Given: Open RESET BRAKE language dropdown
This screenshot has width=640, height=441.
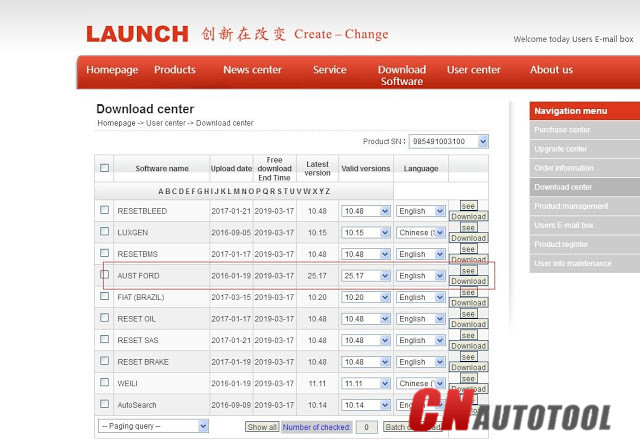Looking at the screenshot, I should coord(420,362).
